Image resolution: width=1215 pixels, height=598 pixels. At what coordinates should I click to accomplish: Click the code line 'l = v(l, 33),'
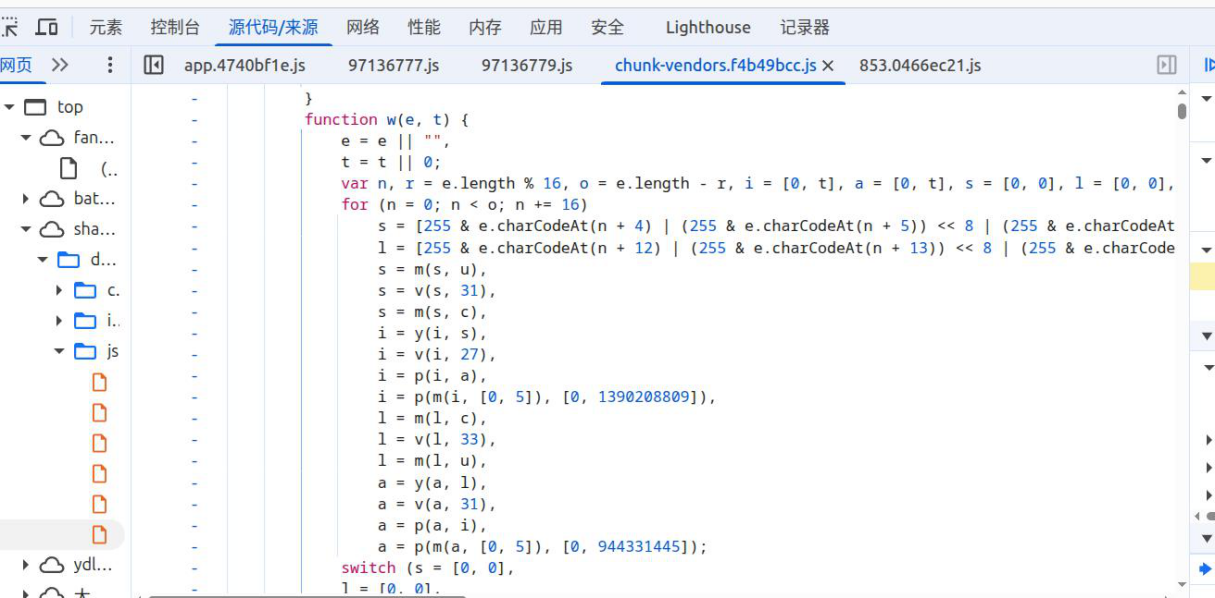437,440
